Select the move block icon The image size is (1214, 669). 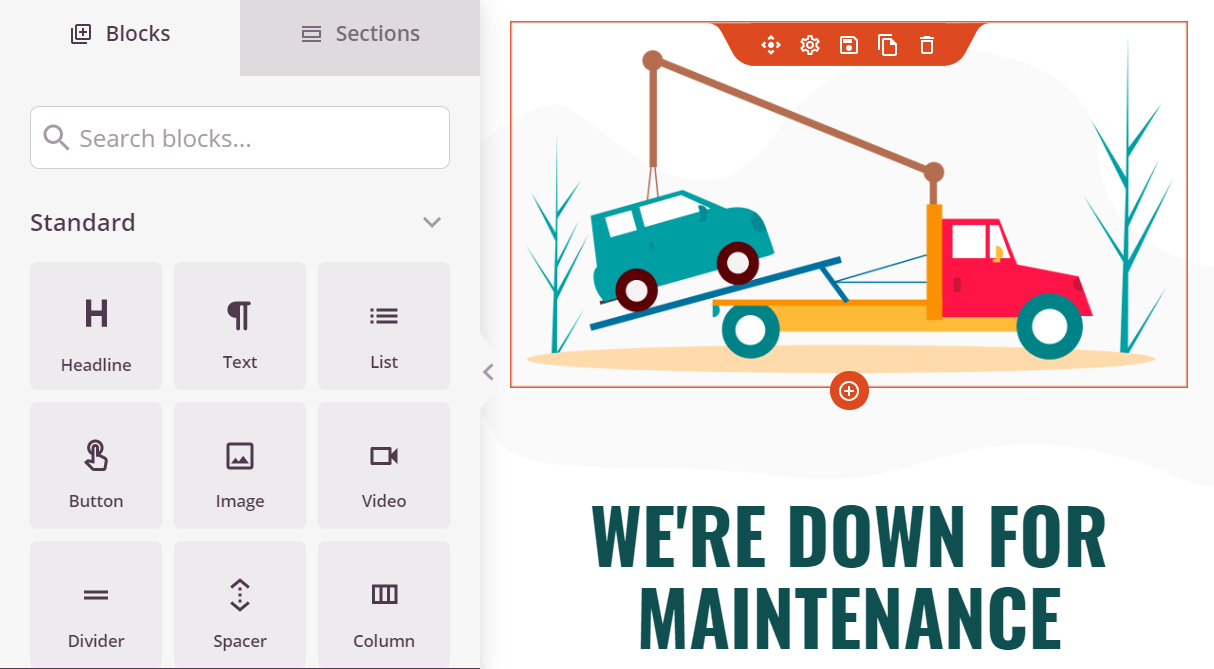coord(770,45)
